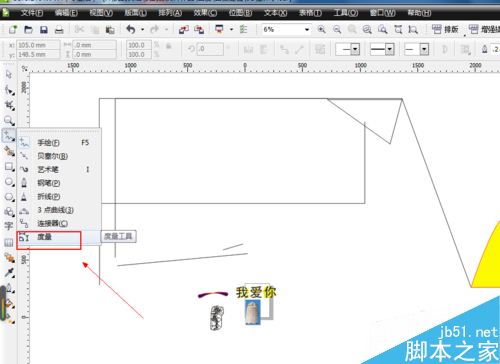Click the Freehand tool button in the toolbox

[9, 135]
